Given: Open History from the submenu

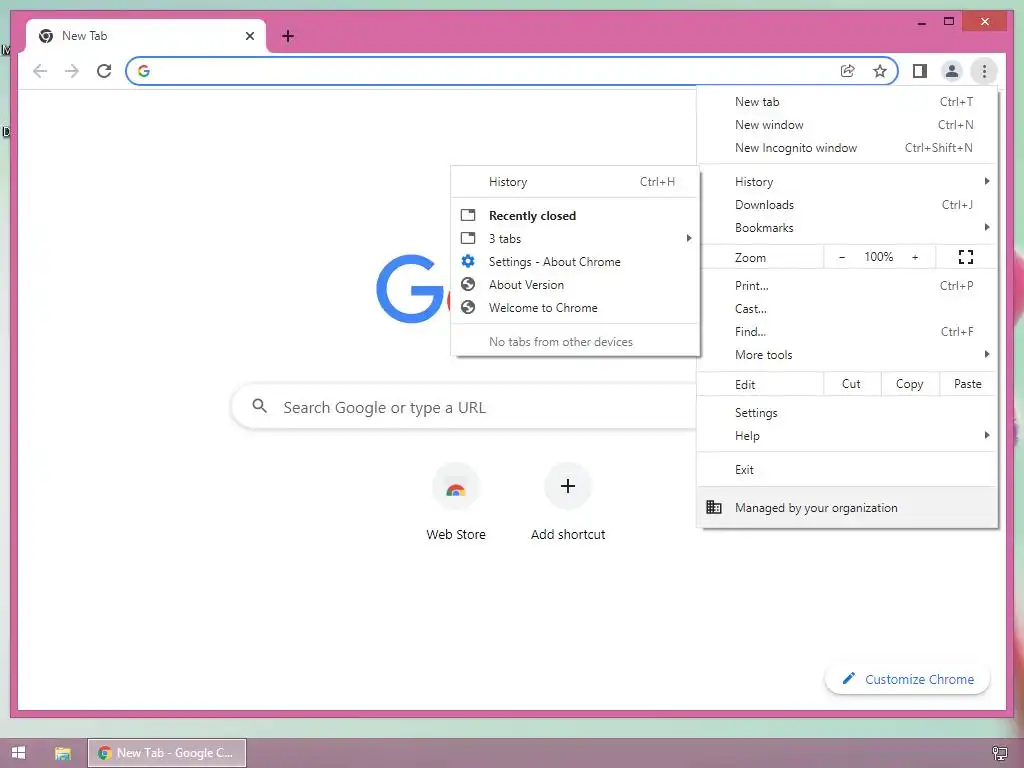Looking at the screenshot, I should pyautogui.click(x=575, y=182).
